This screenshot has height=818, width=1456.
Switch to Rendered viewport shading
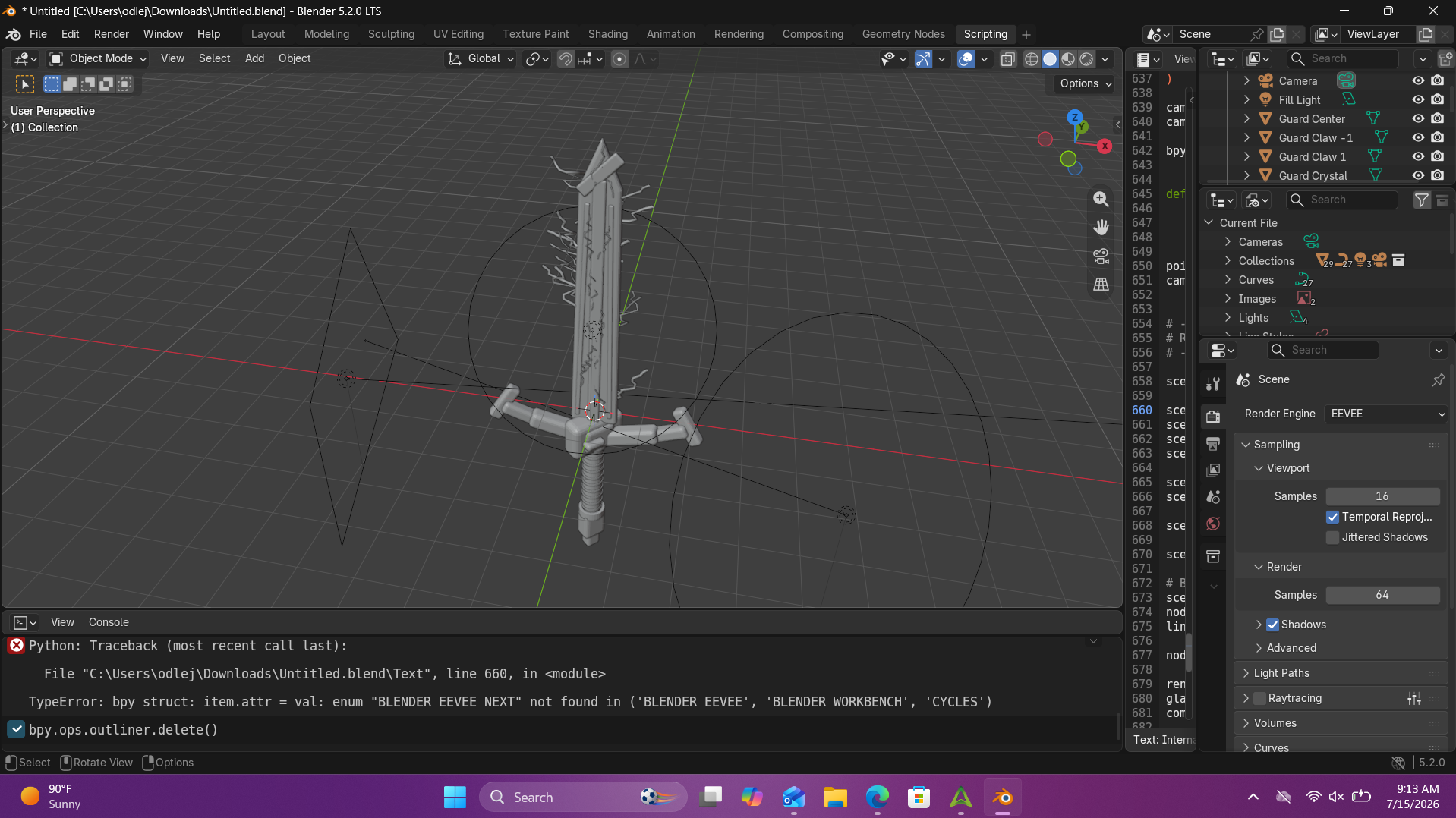[x=1086, y=59]
